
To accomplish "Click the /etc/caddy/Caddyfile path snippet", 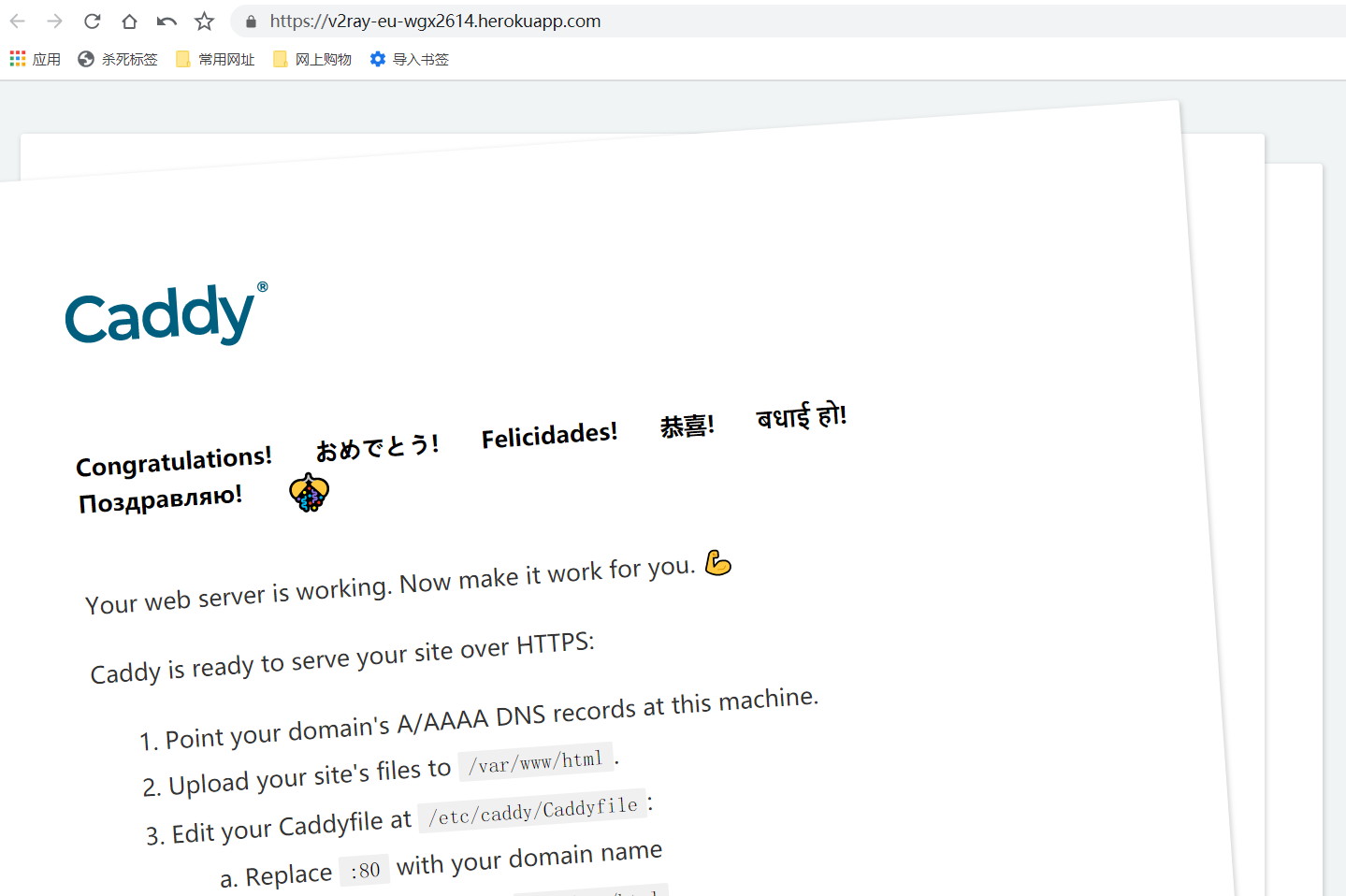I will click(x=531, y=810).
